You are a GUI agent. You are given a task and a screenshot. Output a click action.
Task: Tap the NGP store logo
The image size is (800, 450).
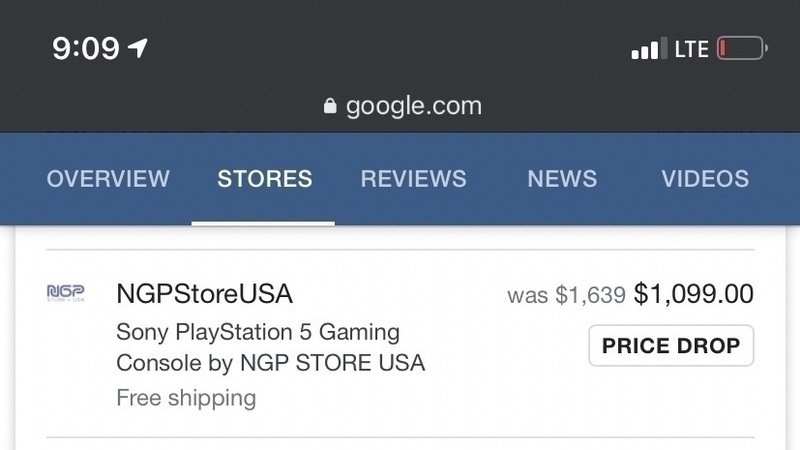(x=66, y=293)
